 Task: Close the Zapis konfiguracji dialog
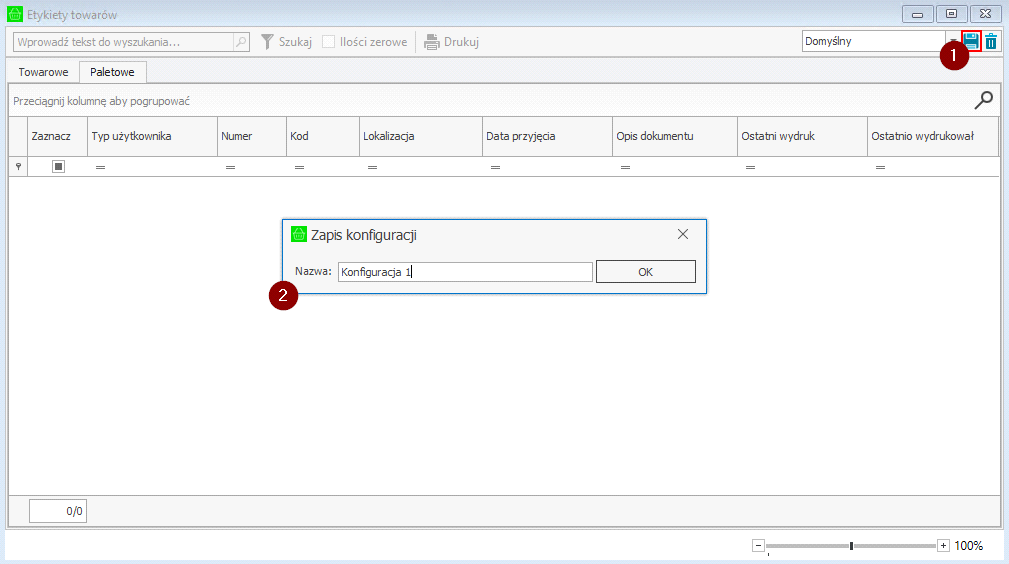coord(683,234)
